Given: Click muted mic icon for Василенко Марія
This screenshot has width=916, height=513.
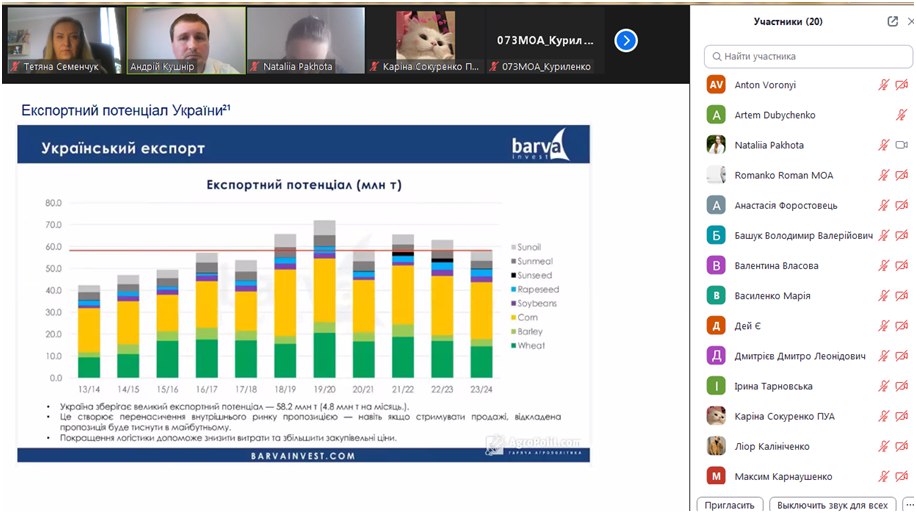Looking at the screenshot, I should coord(883,296).
